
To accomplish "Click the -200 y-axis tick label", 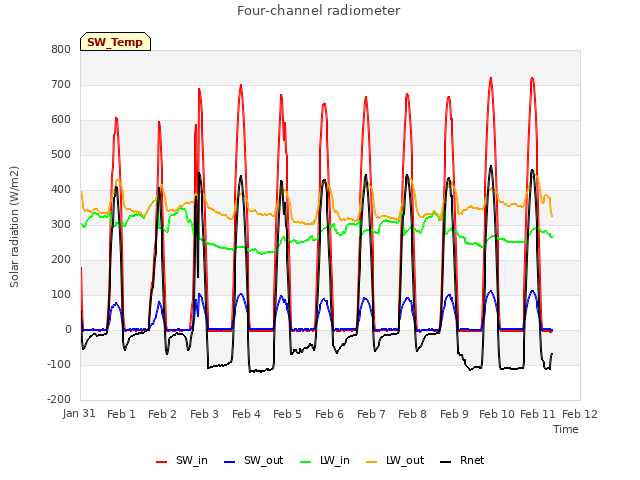I will coord(59,399).
